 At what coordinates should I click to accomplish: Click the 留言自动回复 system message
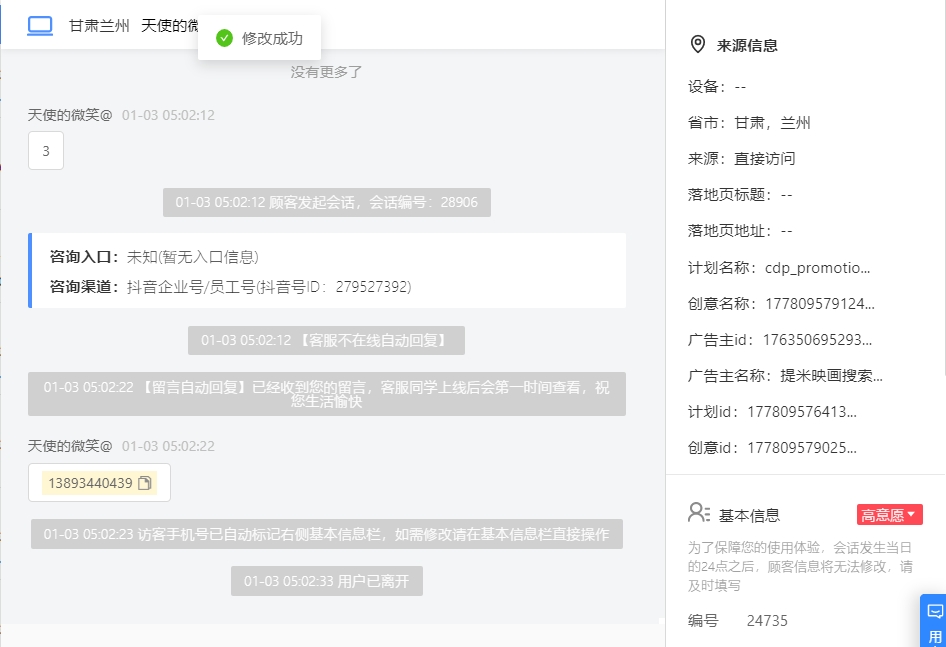coord(326,394)
